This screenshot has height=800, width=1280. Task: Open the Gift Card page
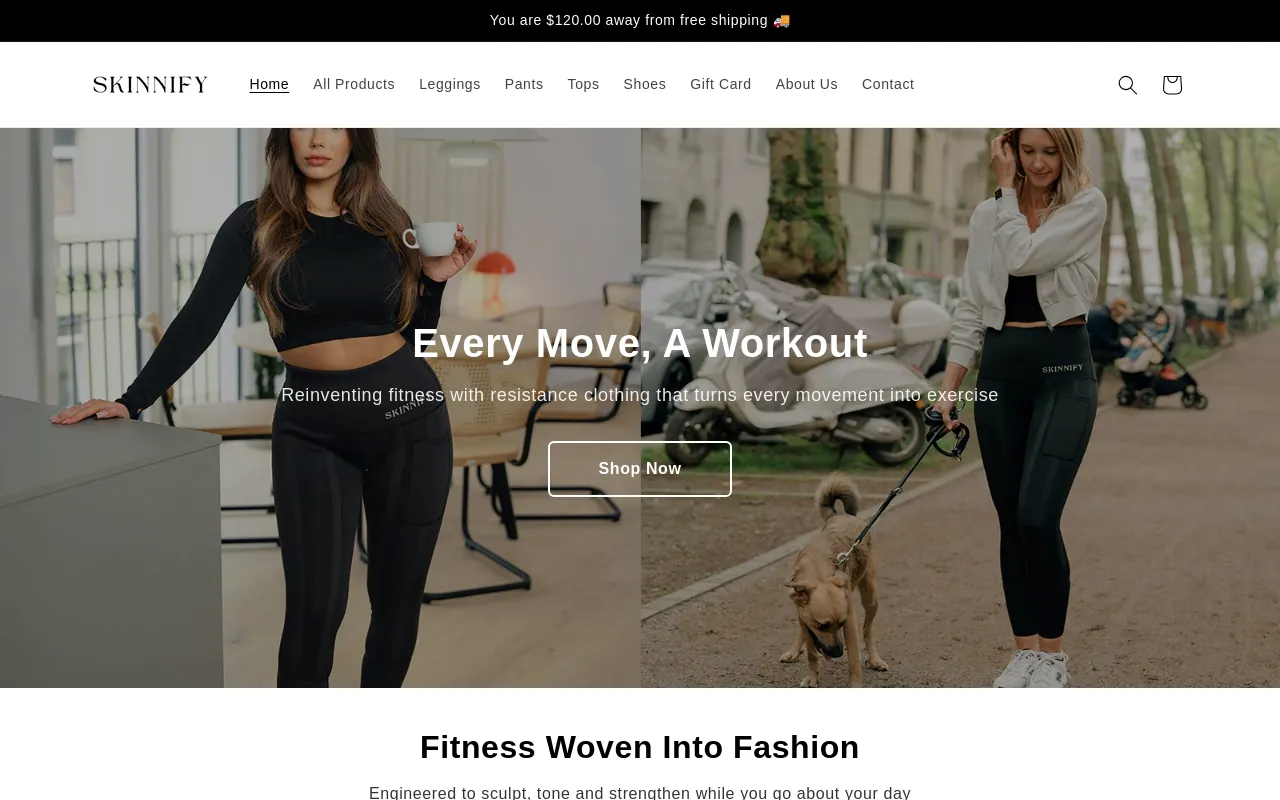(x=721, y=84)
